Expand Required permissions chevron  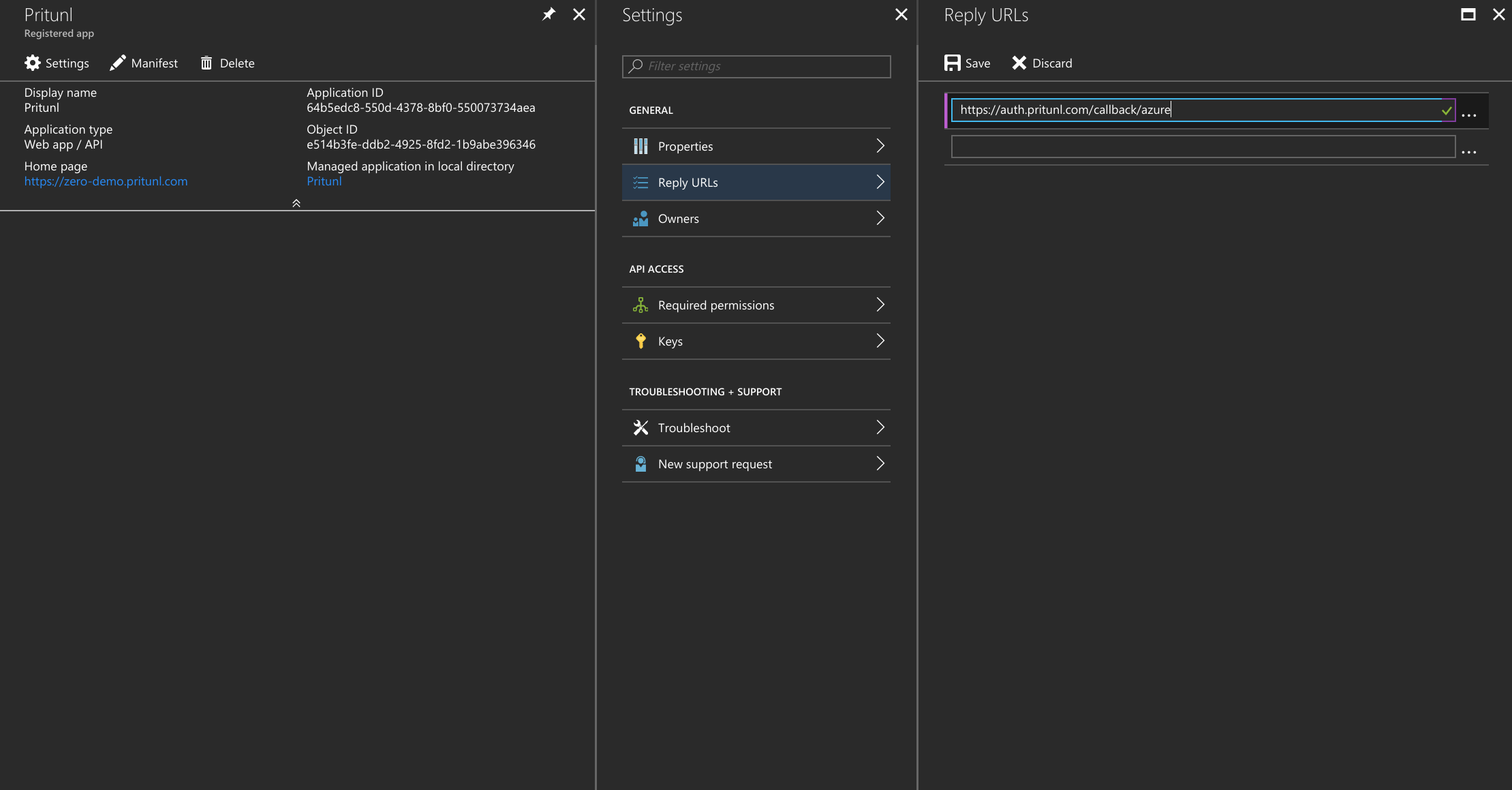tap(880, 305)
